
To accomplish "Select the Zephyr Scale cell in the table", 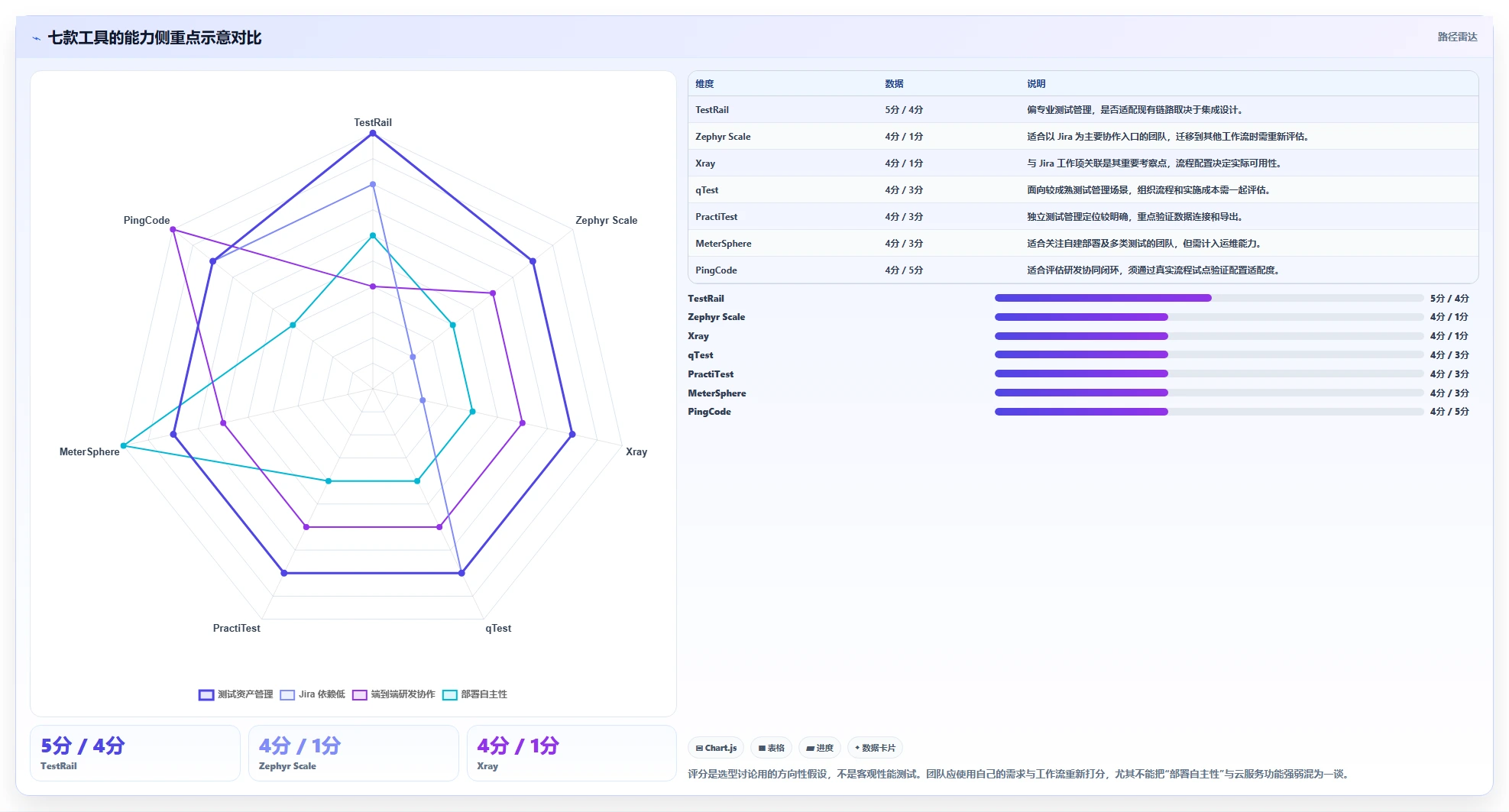I will (x=723, y=137).
